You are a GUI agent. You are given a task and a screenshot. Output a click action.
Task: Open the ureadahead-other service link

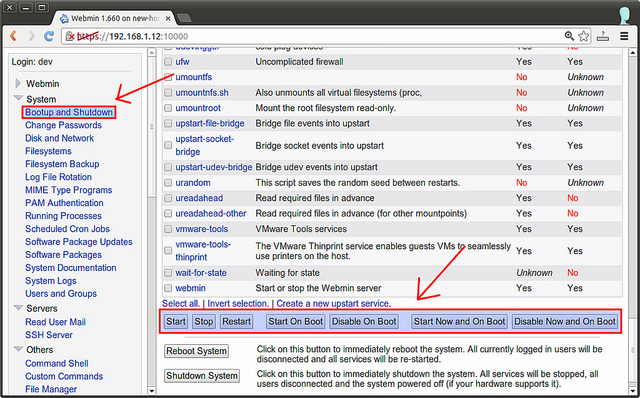(211, 213)
